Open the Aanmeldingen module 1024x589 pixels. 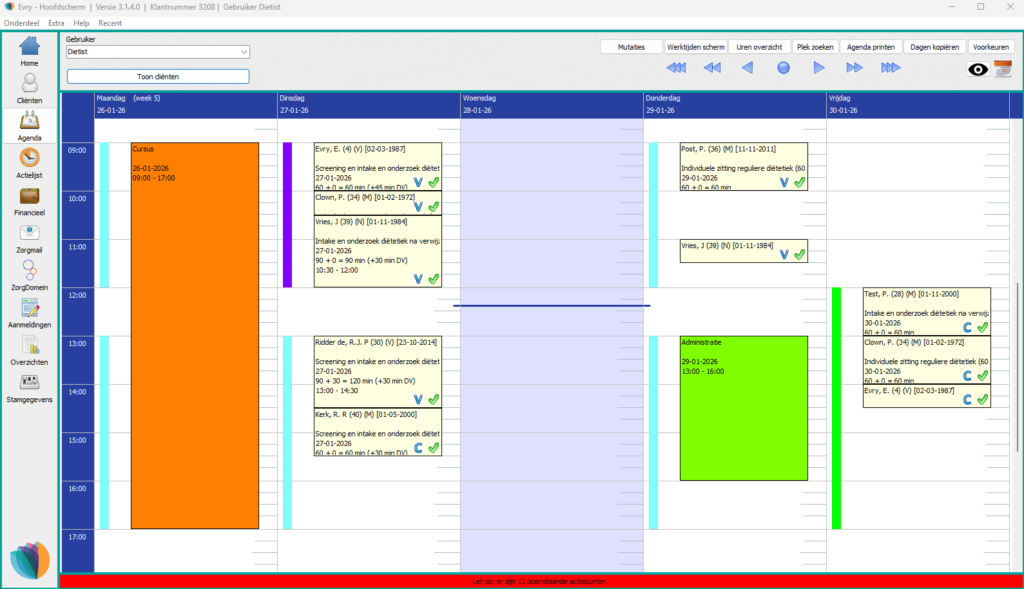click(29, 315)
